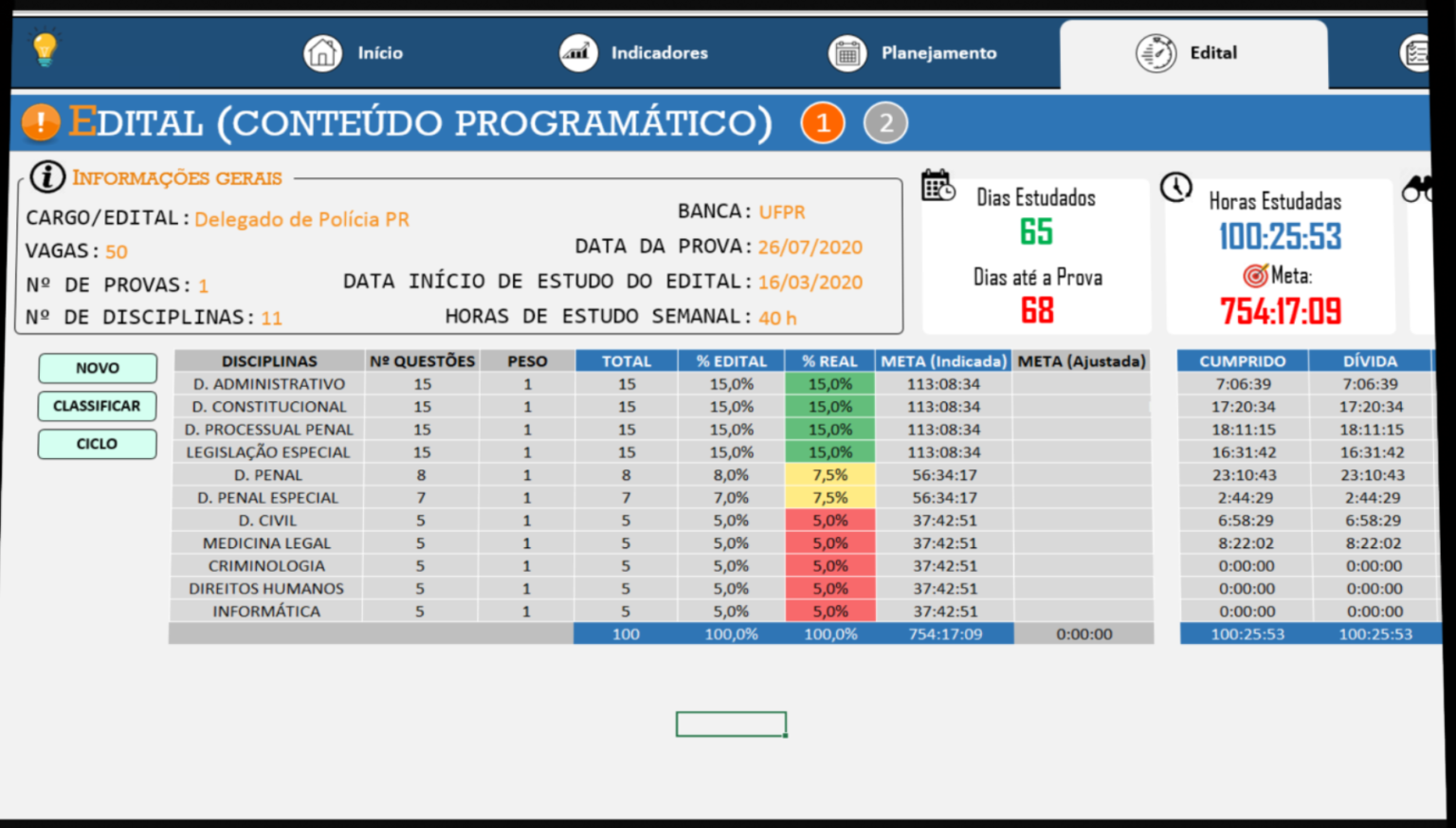Click the partially visible checklist icon top right
This screenshot has height=828, width=1456.
click(1414, 53)
